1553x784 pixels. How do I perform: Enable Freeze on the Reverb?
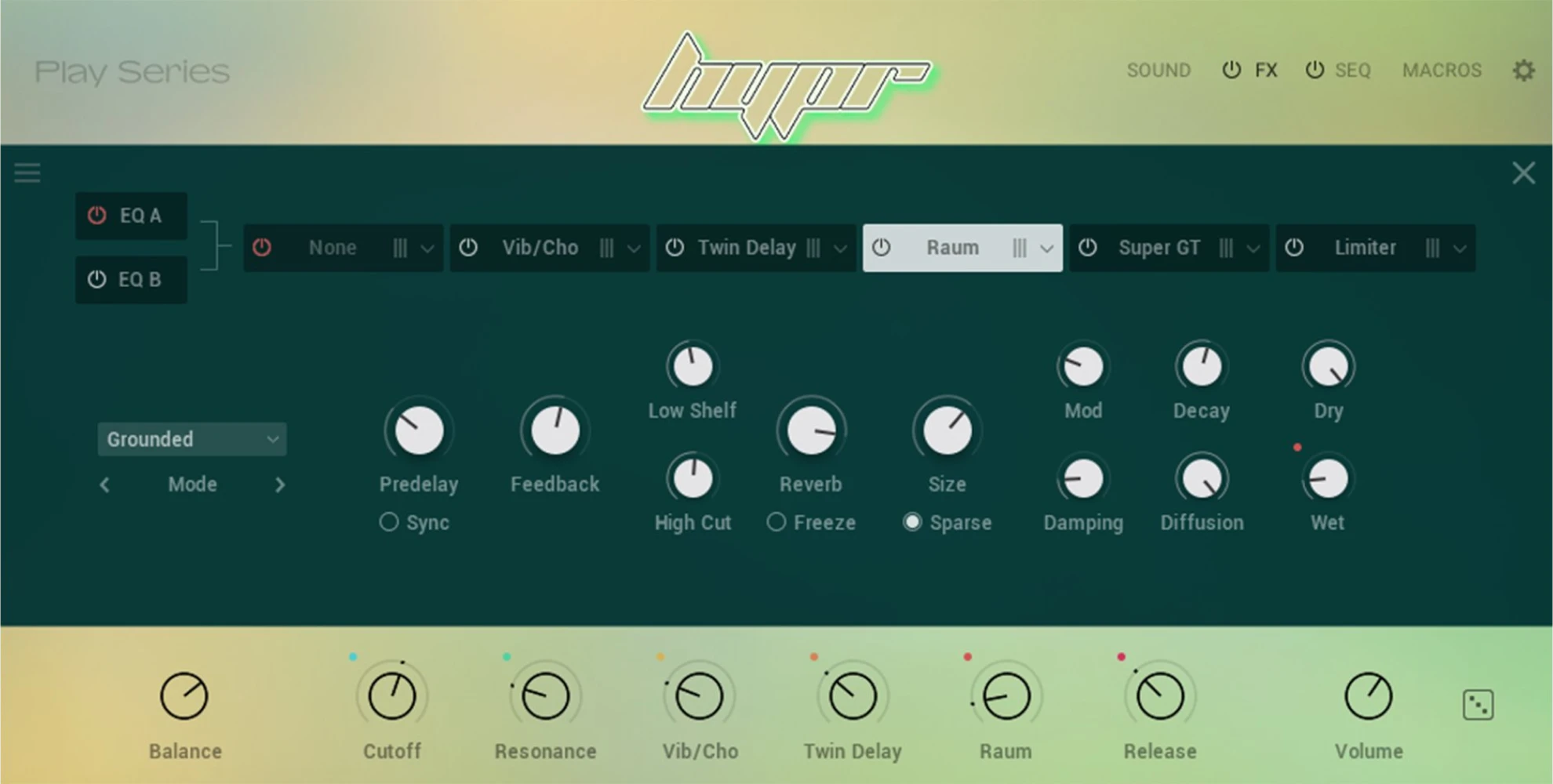776,522
